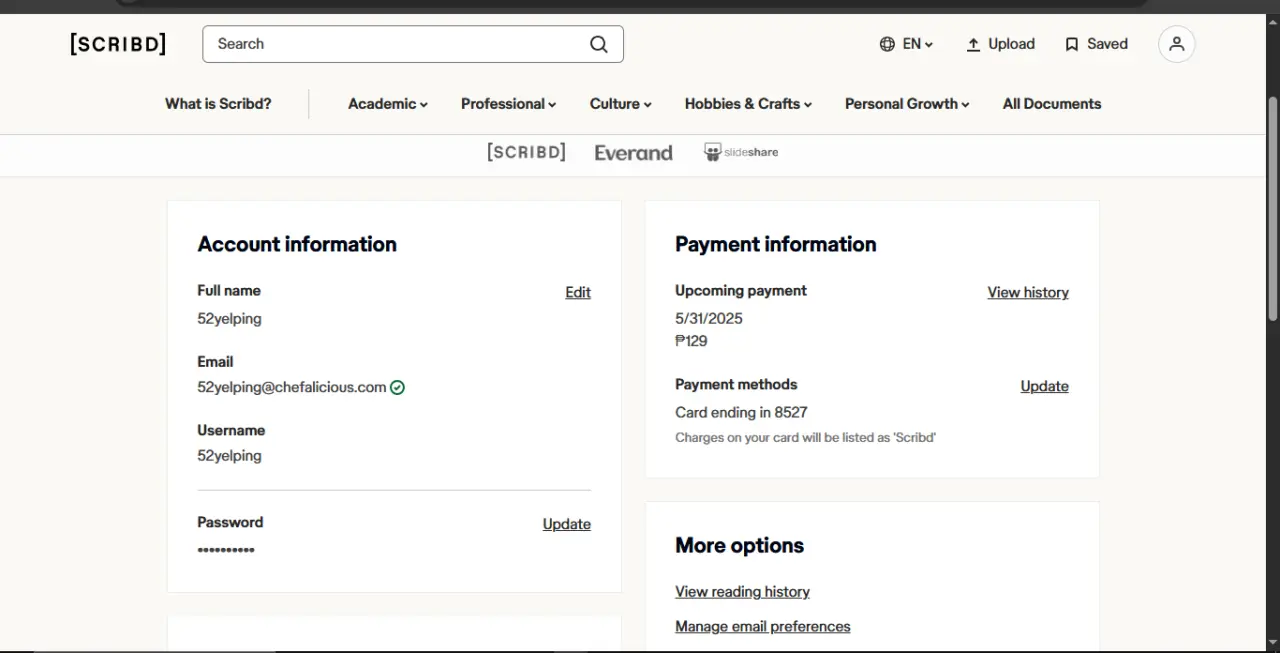Image resolution: width=1280 pixels, height=653 pixels.
Task: Click the search magnifier icon
Action: pos(598,44)
